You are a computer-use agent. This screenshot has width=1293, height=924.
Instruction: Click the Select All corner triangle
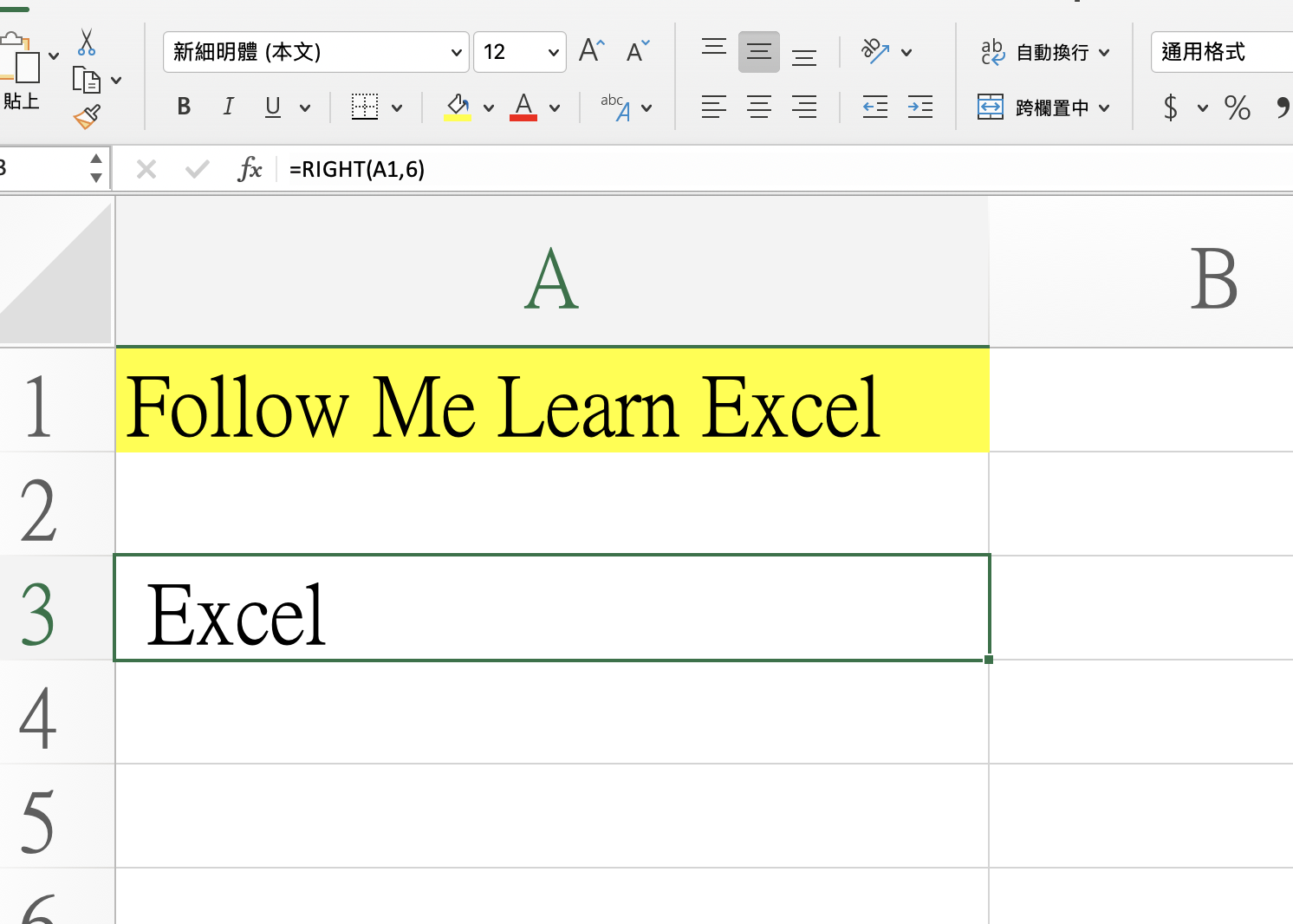[56, 273]
